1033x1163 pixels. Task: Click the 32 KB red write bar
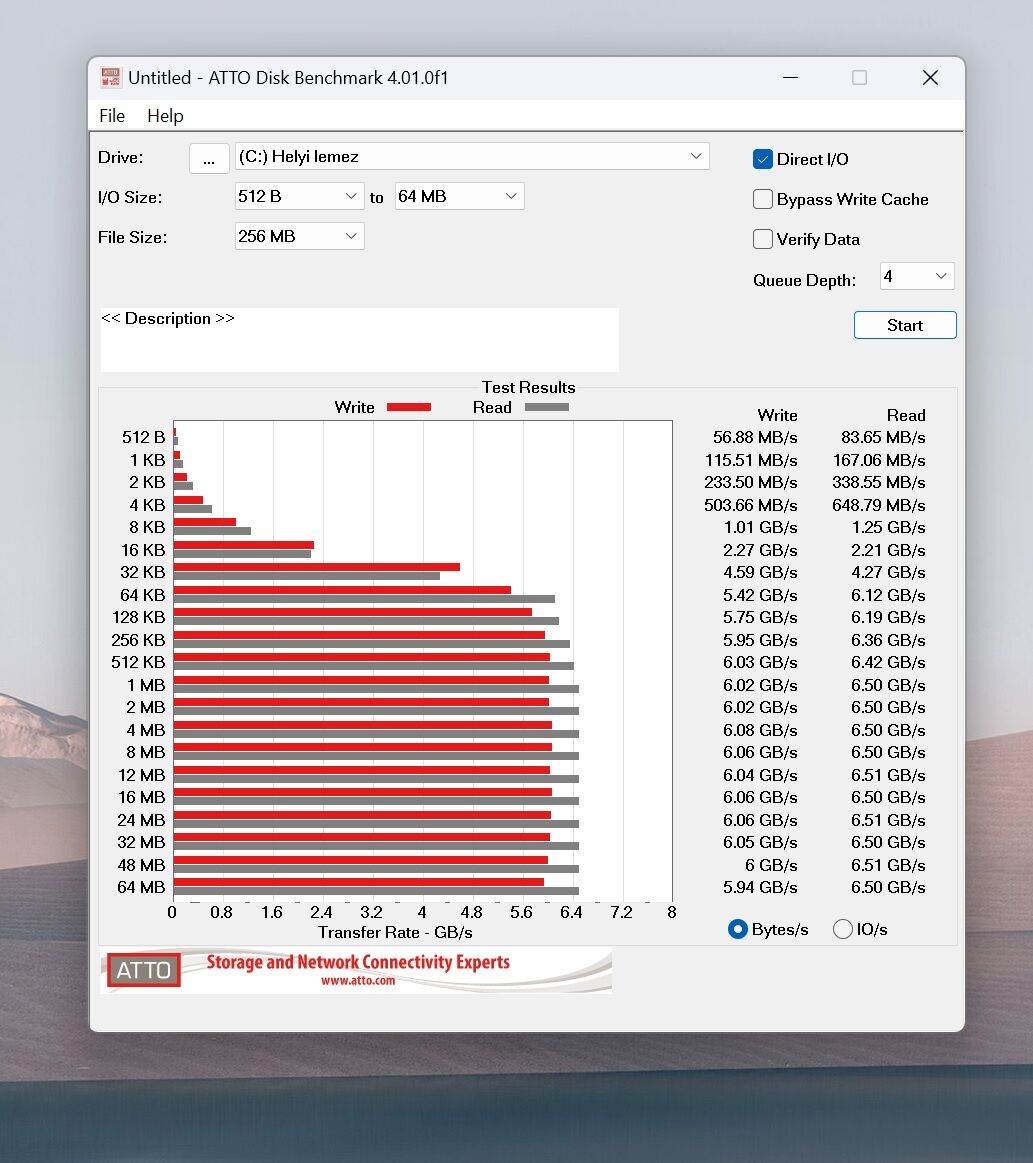tap(317, 567)
